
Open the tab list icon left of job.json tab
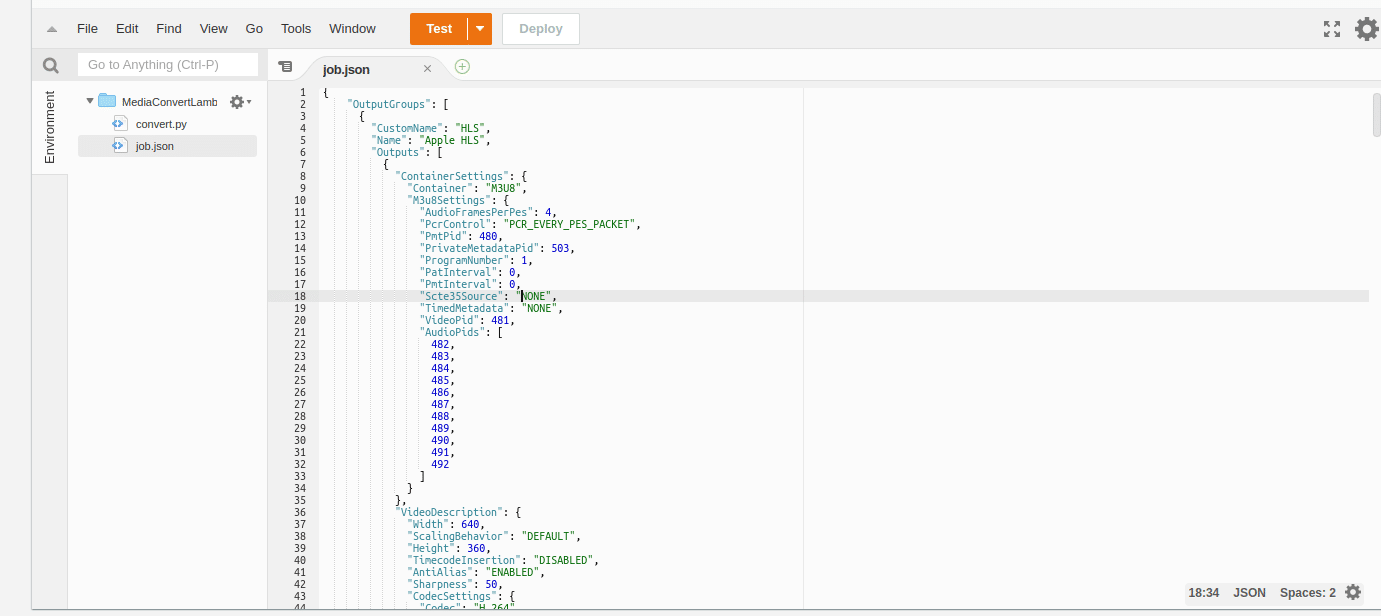click(286, 65)
